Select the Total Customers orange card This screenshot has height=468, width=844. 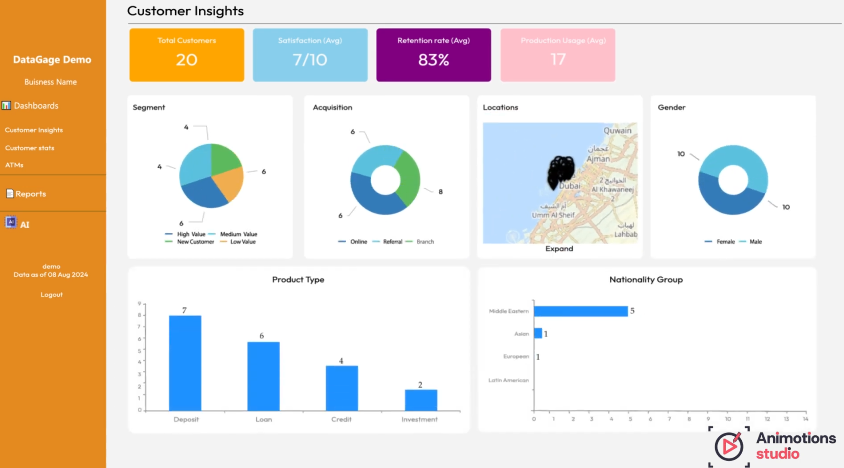tap(187, 55)
